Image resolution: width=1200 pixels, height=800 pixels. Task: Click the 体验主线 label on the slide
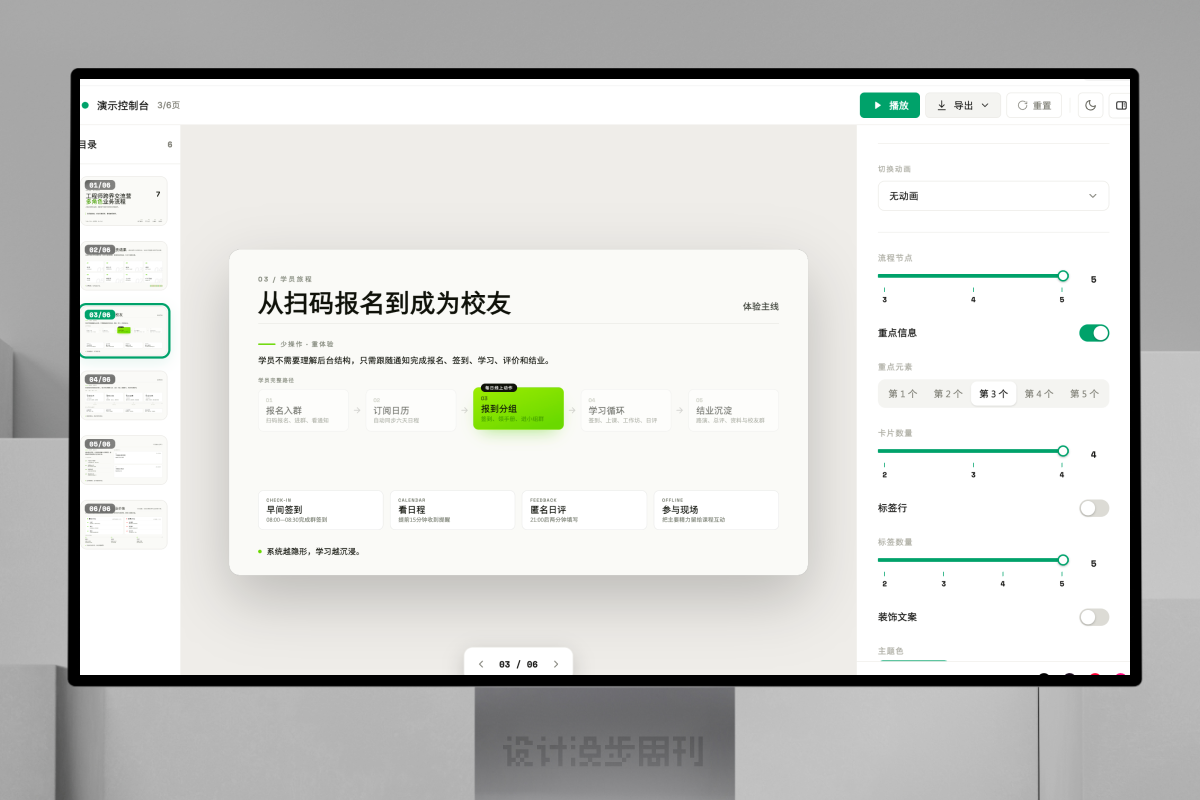pos(760,306)
